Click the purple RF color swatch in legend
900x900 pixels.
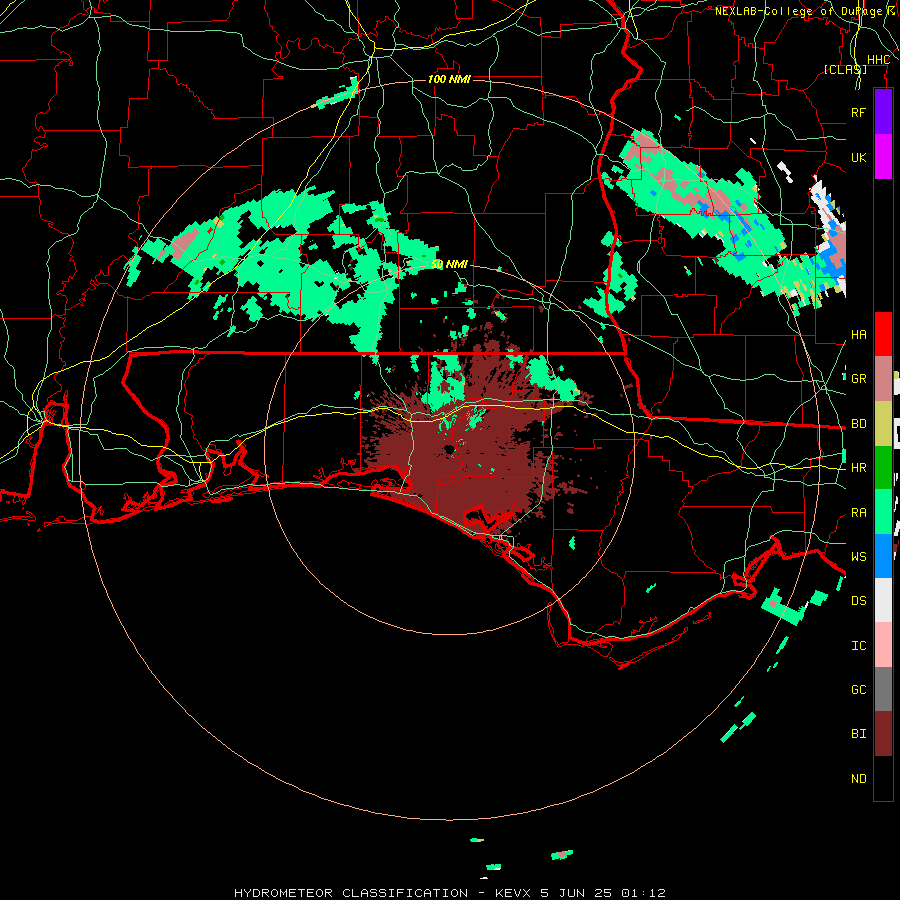(883, 112)
